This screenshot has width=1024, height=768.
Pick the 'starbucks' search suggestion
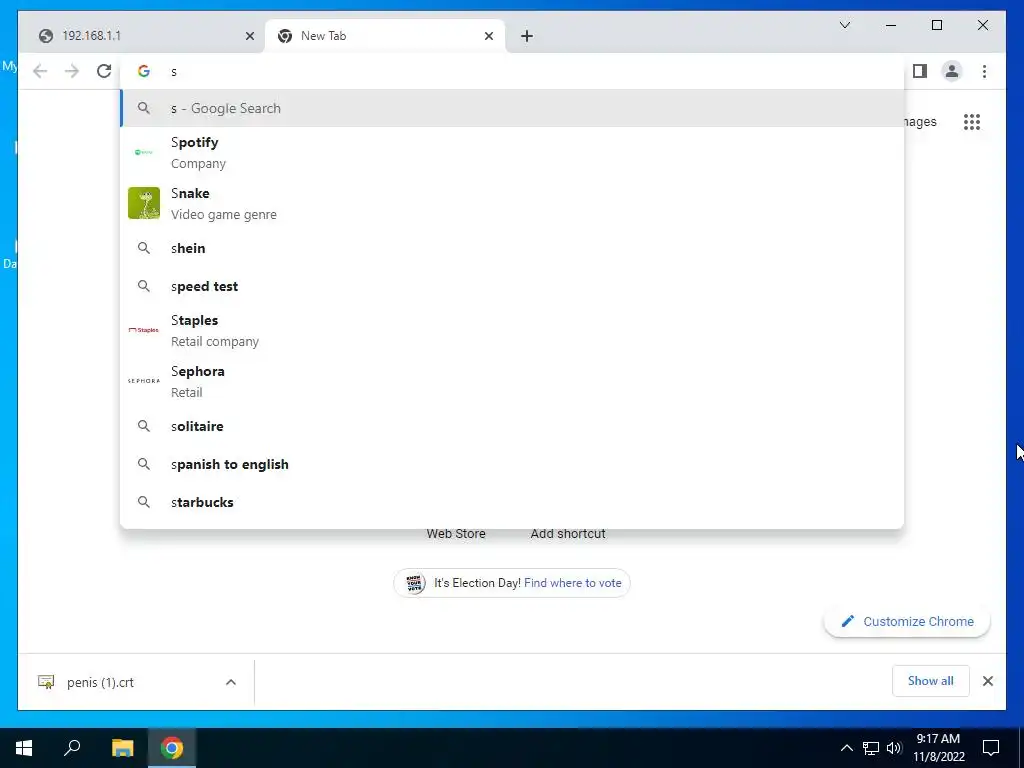[512, 502]
